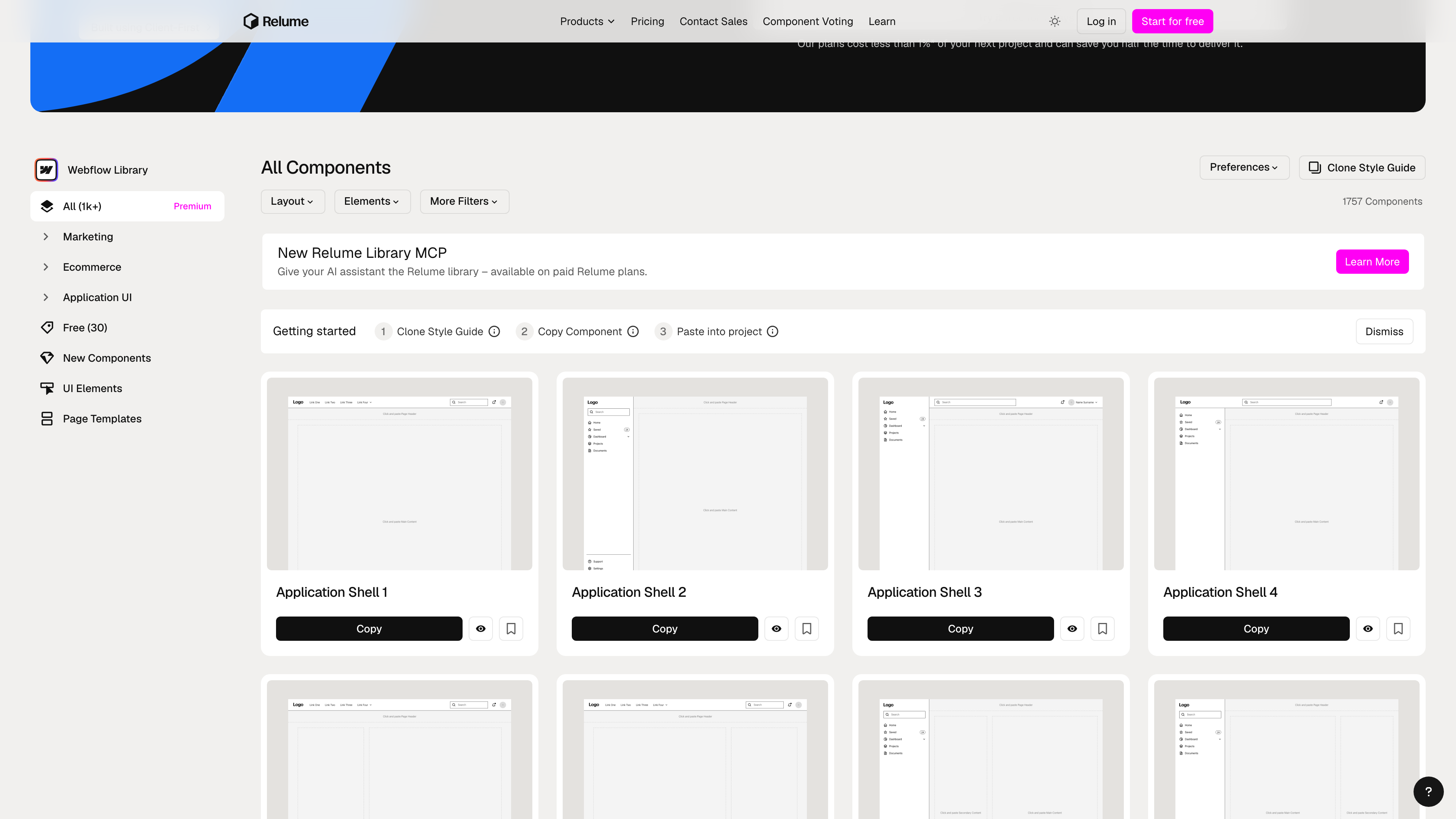Screen dimensions: 1456x819
Task: Open the Pricing page
Action: tap(647, 22)
